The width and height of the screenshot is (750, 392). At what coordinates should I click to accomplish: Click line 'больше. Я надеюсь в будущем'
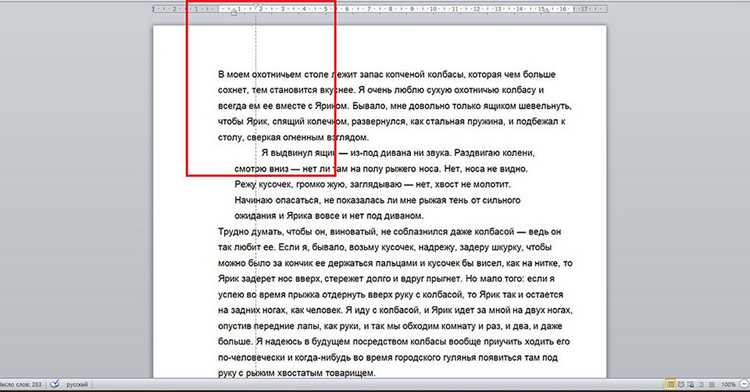coord(394,342)
